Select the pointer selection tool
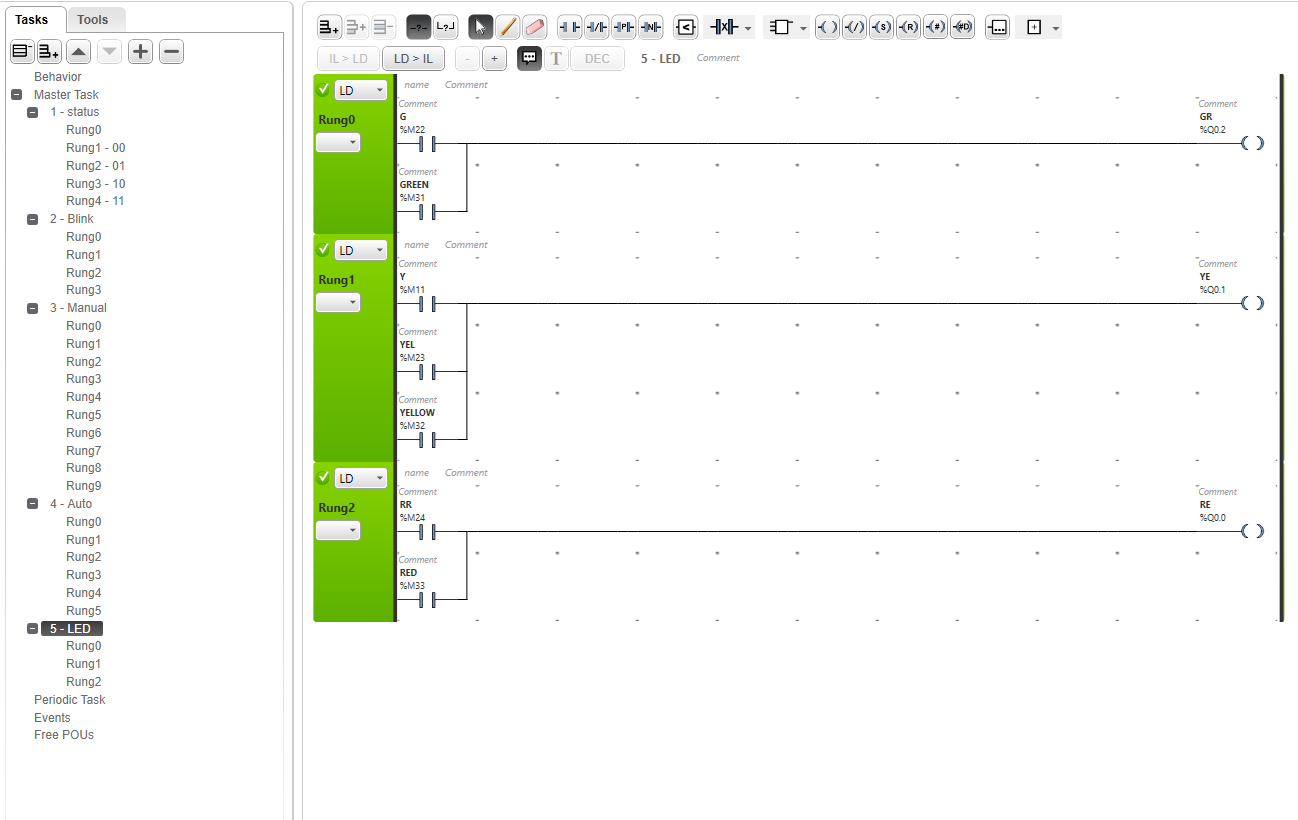The height and width of the screenshot is (820, 1298). tap(481, 27)
